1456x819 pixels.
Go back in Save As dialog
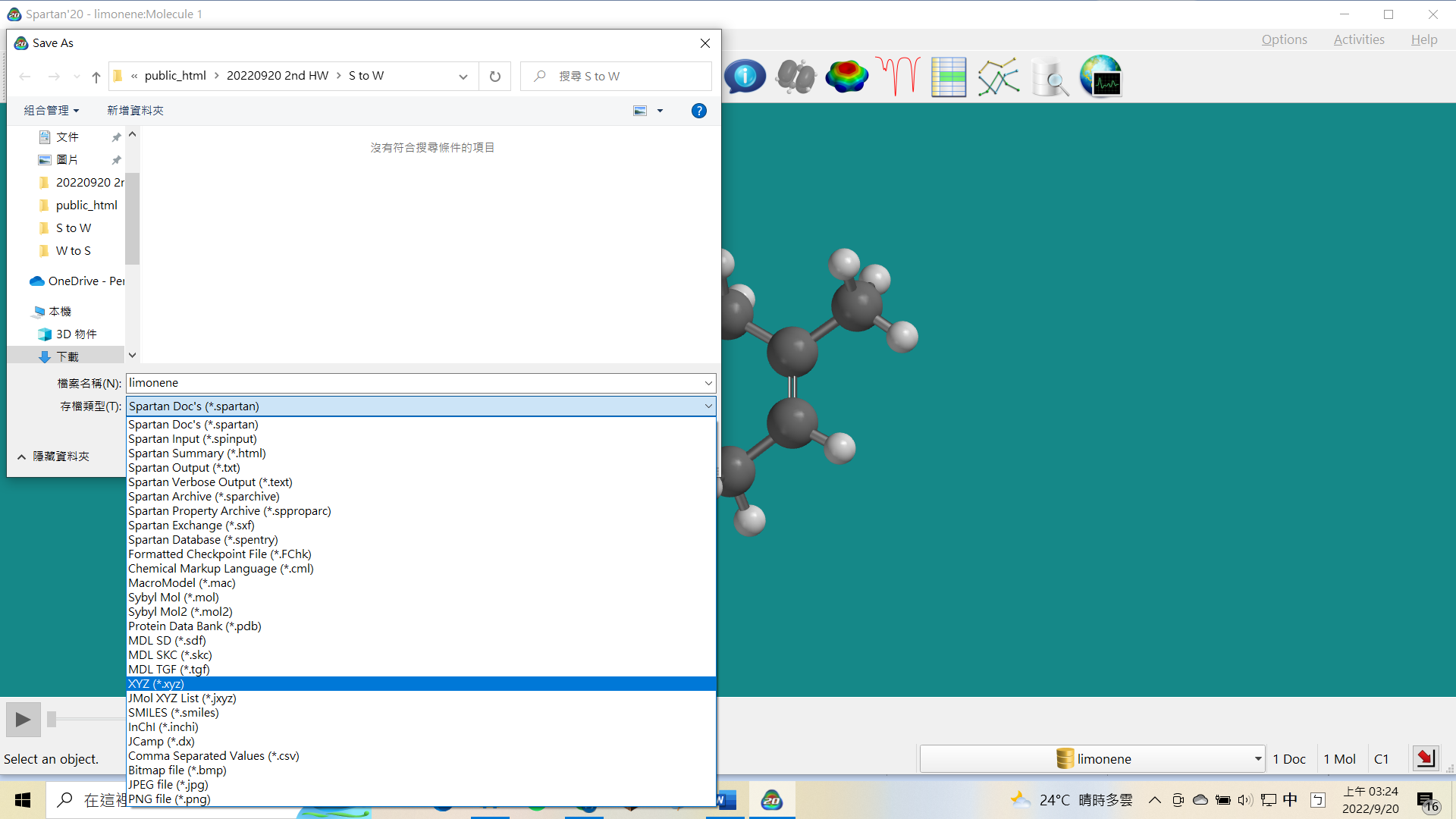(x=25, y=76)
